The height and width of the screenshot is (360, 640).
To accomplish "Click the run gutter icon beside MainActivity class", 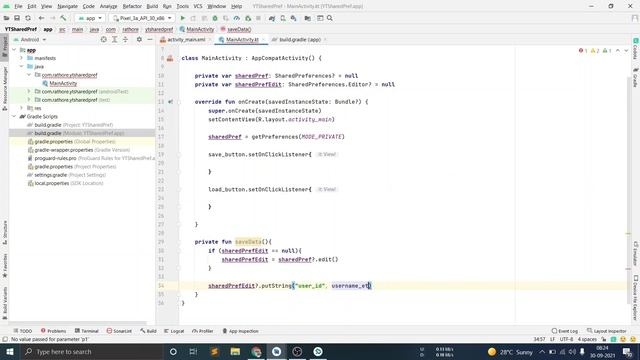I will coord(170,58).
